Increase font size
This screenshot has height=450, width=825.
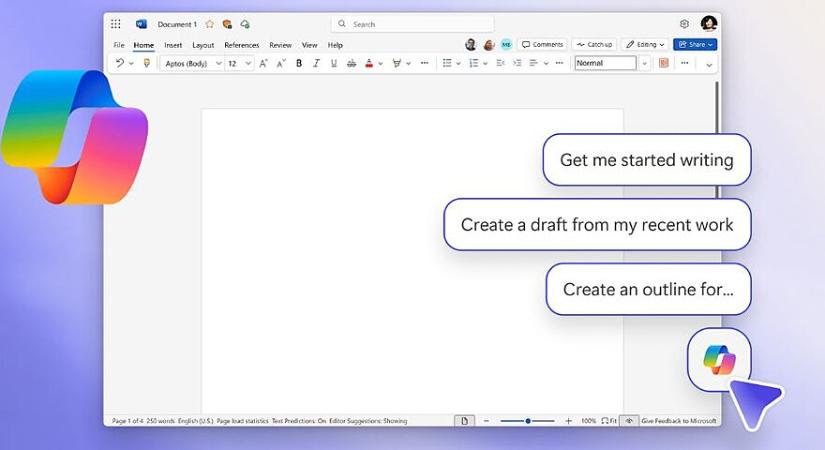pos(264,63)
